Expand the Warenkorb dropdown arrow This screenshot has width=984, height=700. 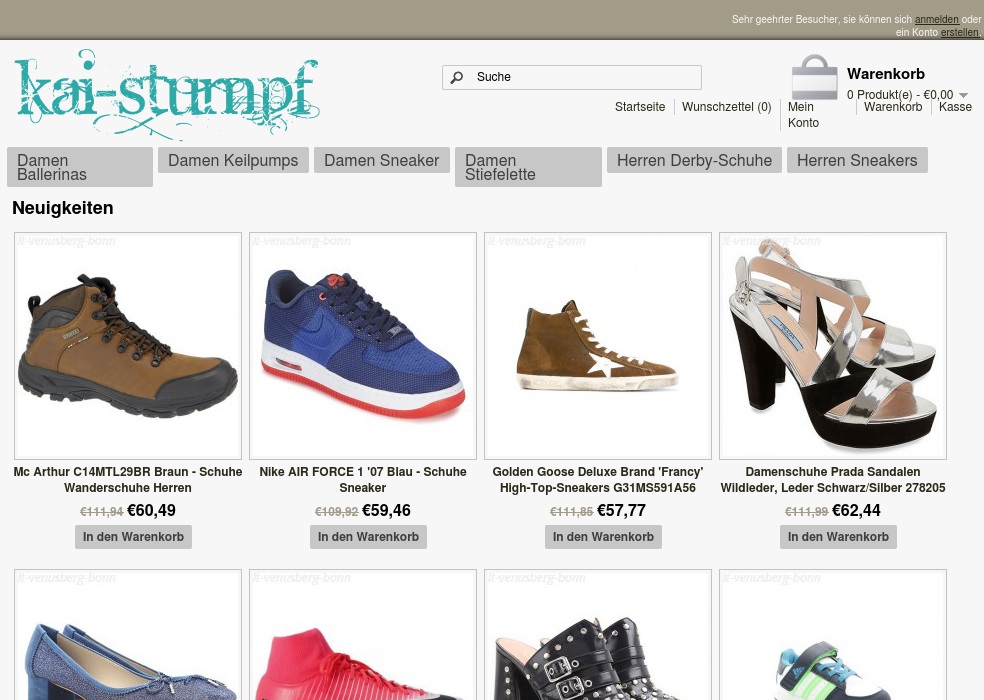click(x=963, y=96)
